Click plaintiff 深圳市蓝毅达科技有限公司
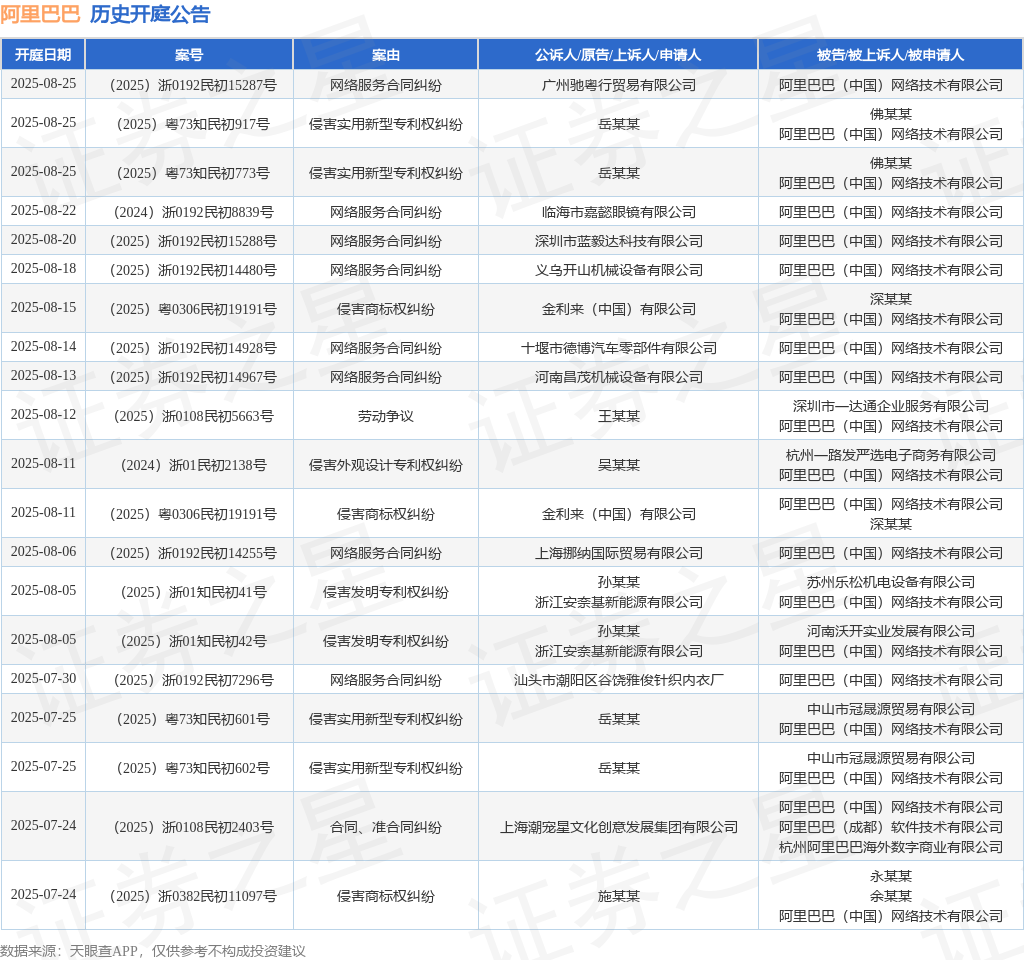This screenshot has height=960, width=1024. point(618,241)
